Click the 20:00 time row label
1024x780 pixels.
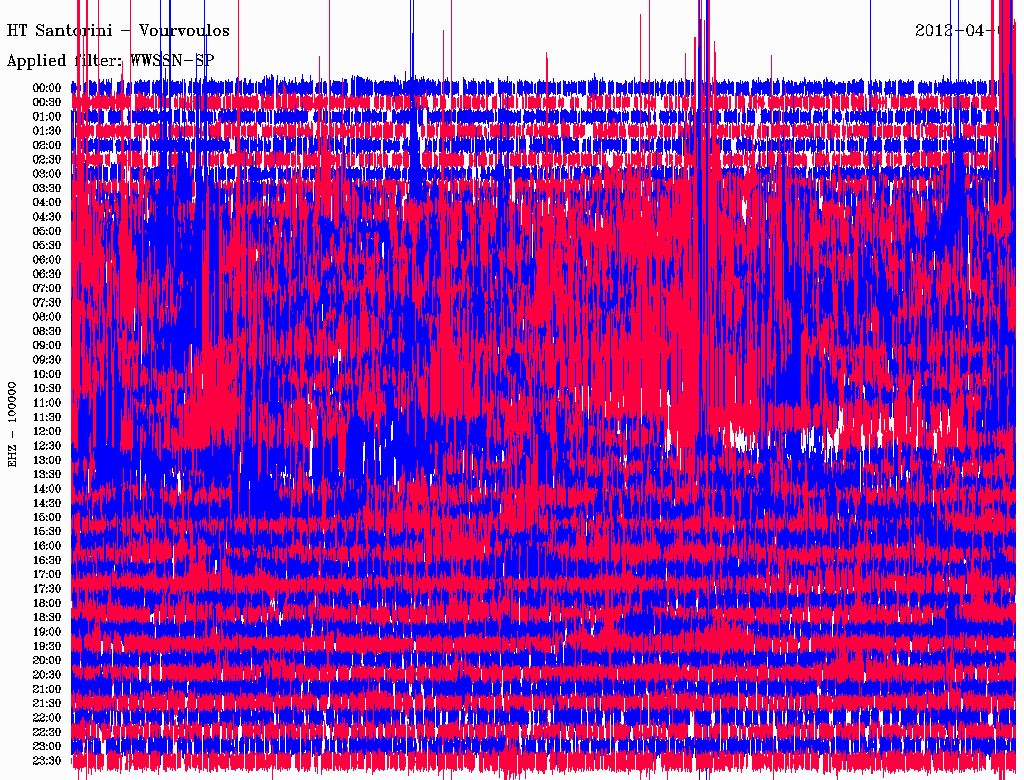click(47, 661)
